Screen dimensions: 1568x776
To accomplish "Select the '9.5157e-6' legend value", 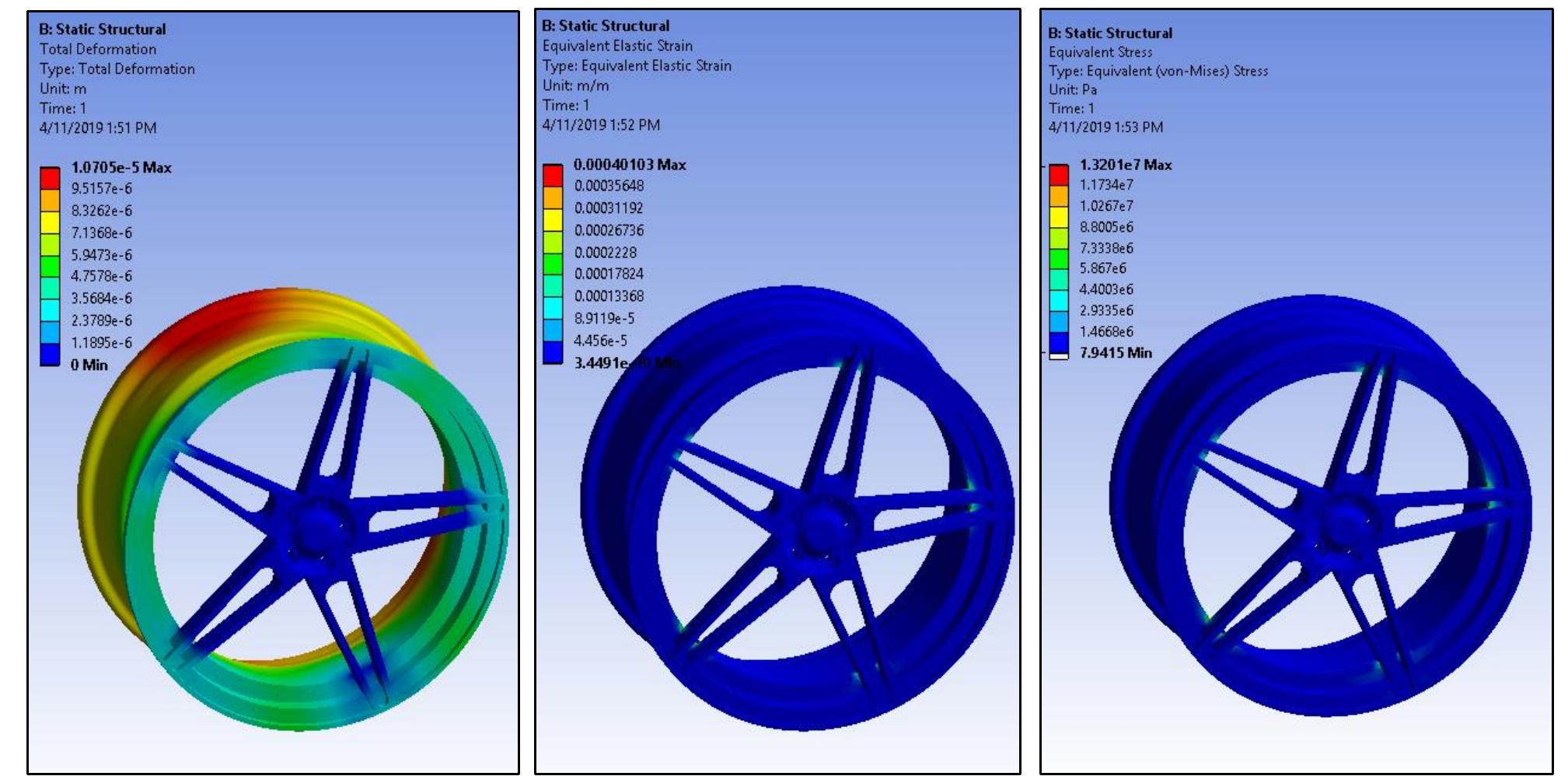I will tap(101, 188).
